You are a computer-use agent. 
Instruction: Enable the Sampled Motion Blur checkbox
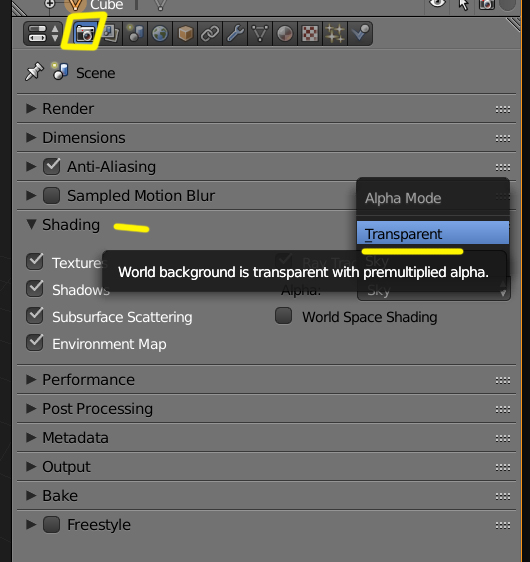coord(52,196)
